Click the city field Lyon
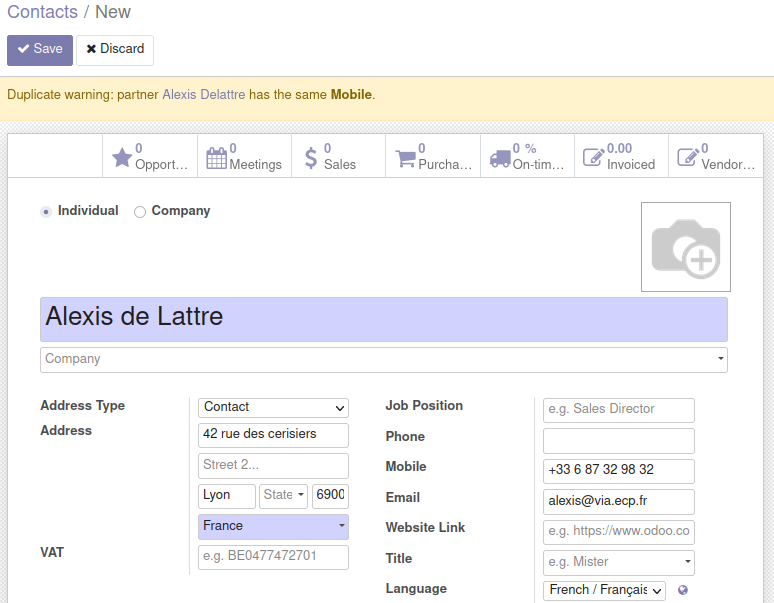The width and height of the screenshot is (774, 603). pyautogui.click(x=227, y=495)
